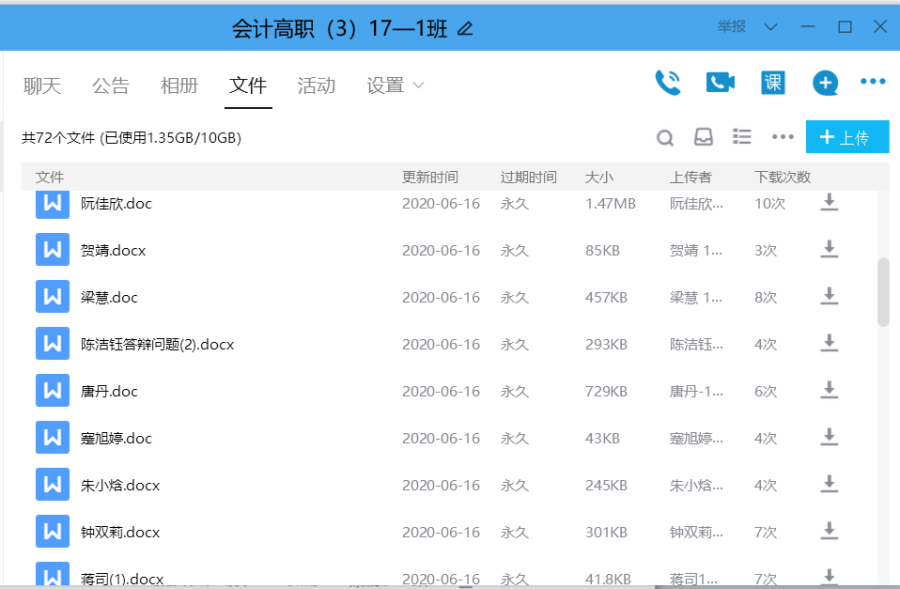The height and width of the screenshot is (589, 900).
Task: Start a video call
Action: (x=720, y=83)
